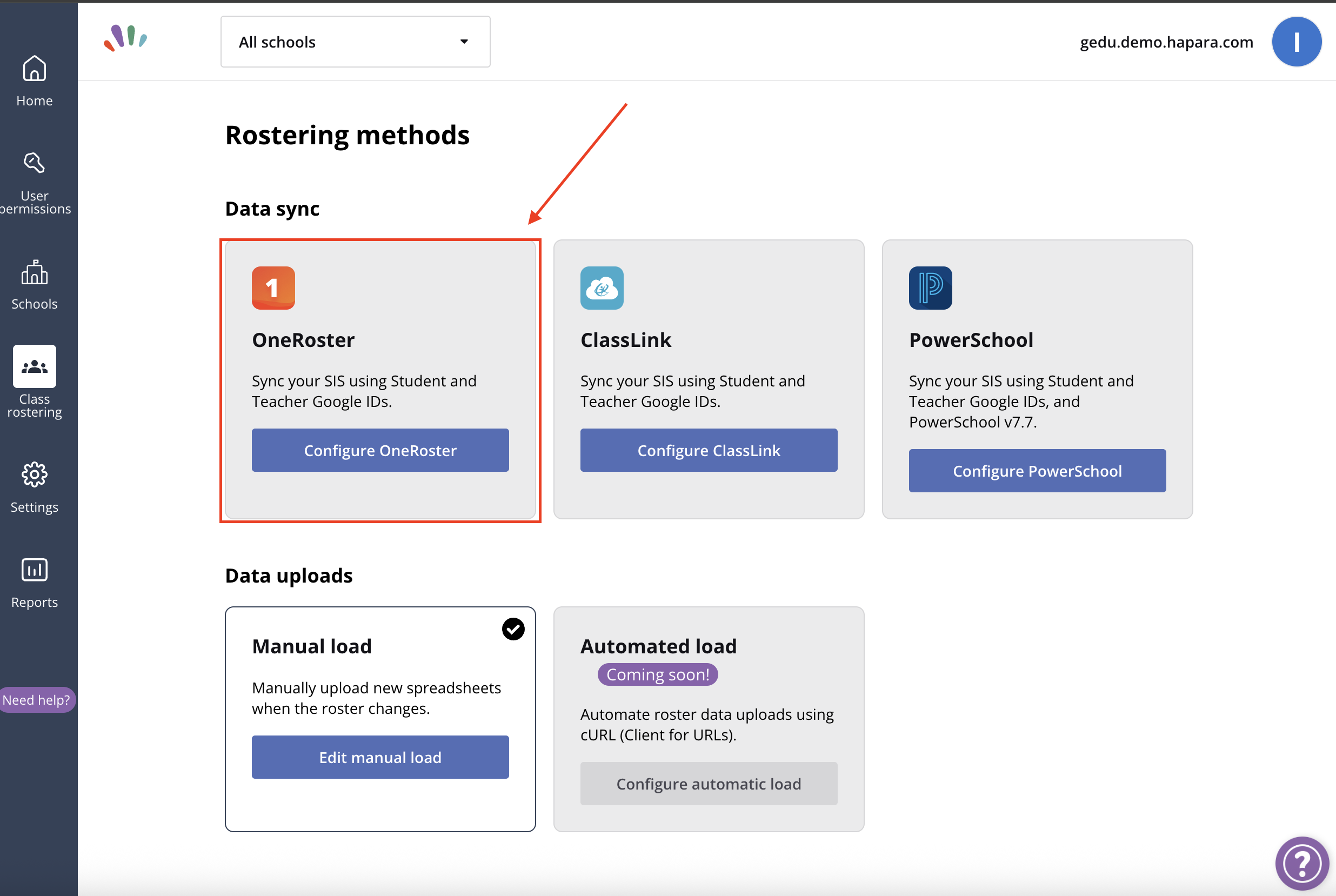
Task: Expand the All schools dropdown
Action: point(356,42)
